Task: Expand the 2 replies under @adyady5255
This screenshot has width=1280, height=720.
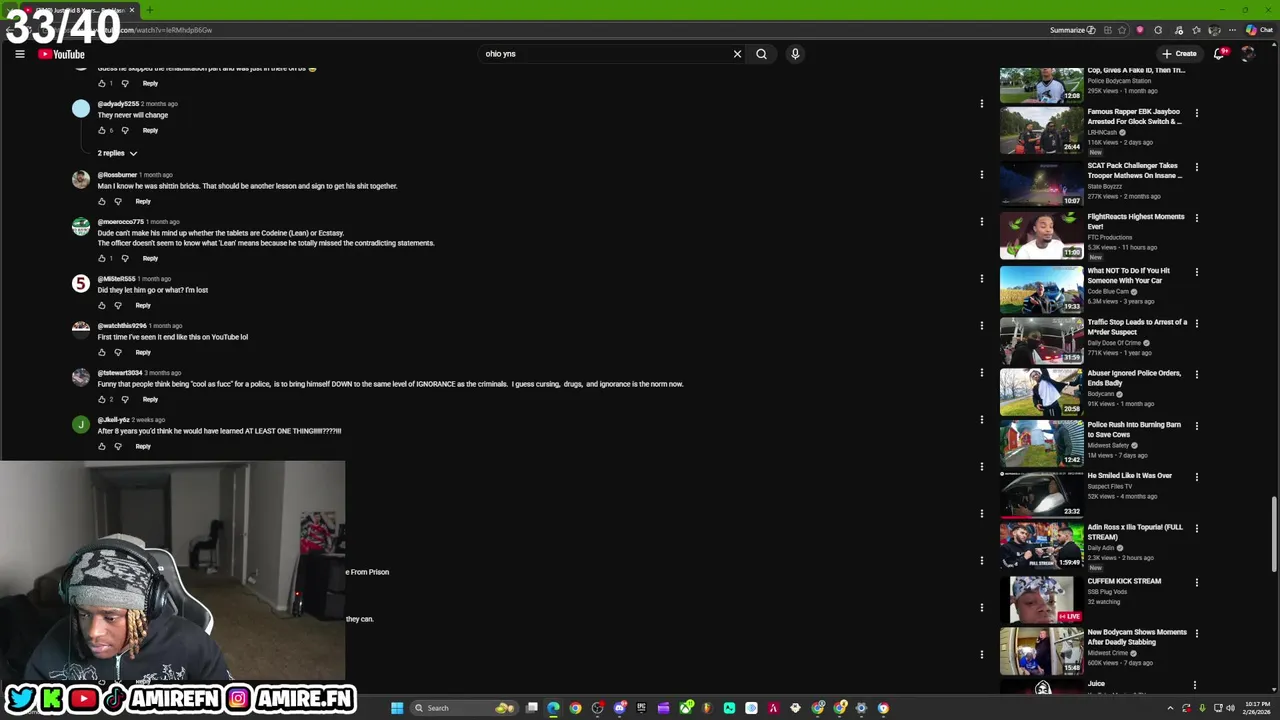Action: click(117, 153)
